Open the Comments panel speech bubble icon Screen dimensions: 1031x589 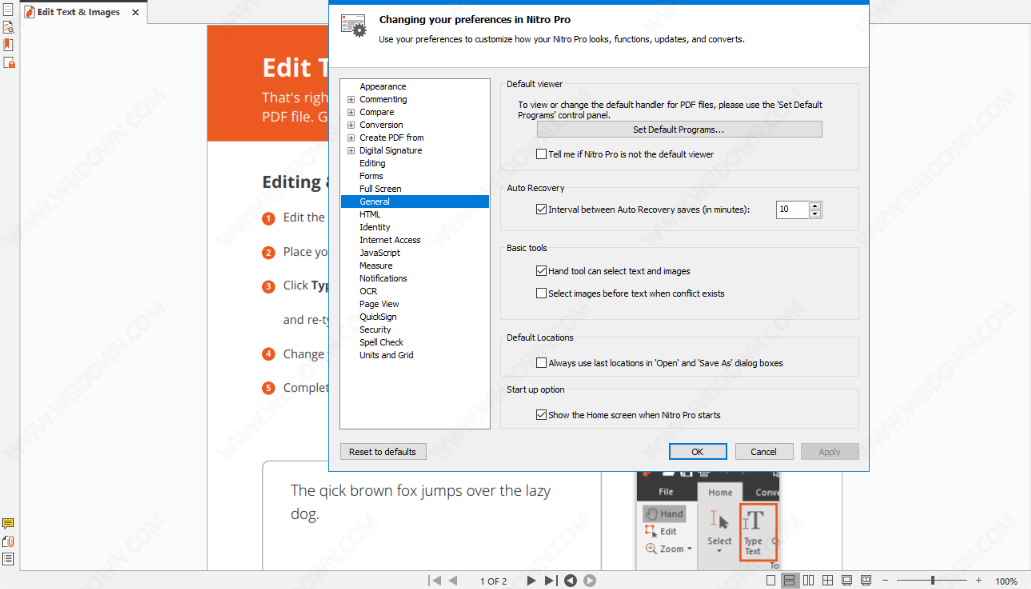(x=8, y=524)
